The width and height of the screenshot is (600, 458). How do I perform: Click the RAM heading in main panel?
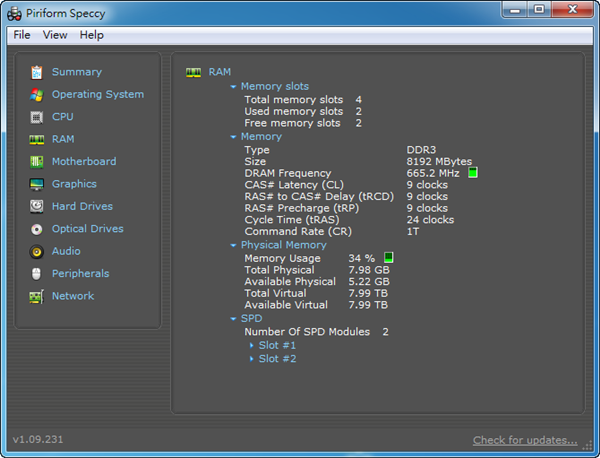coord(218,72)
